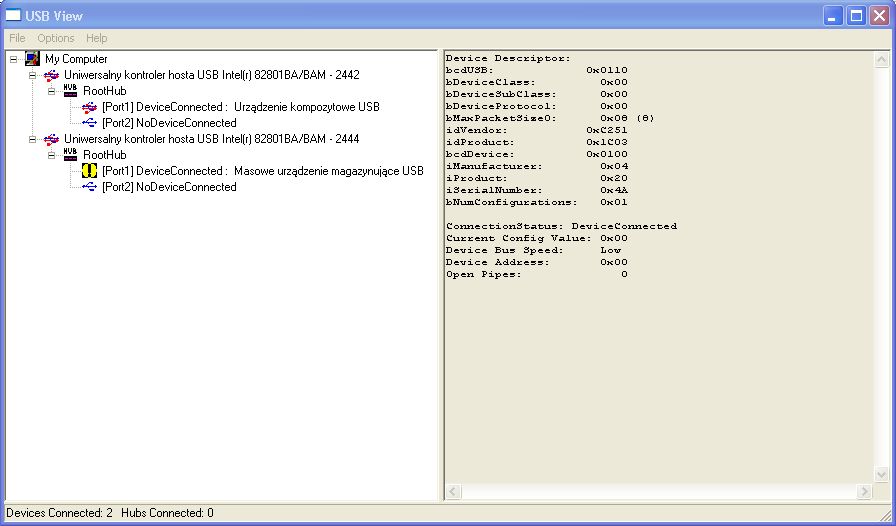896x526 pixels.
Task: Click the USB icon beside the 82801BA/BAM - 2442 controller
Action: click(51, 75)
